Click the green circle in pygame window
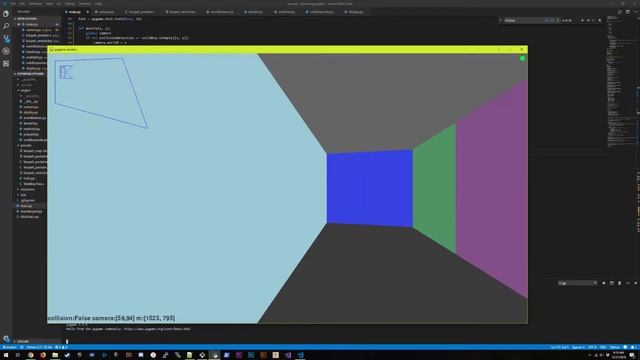The image size is (640, 360). (x=522, y=59)
